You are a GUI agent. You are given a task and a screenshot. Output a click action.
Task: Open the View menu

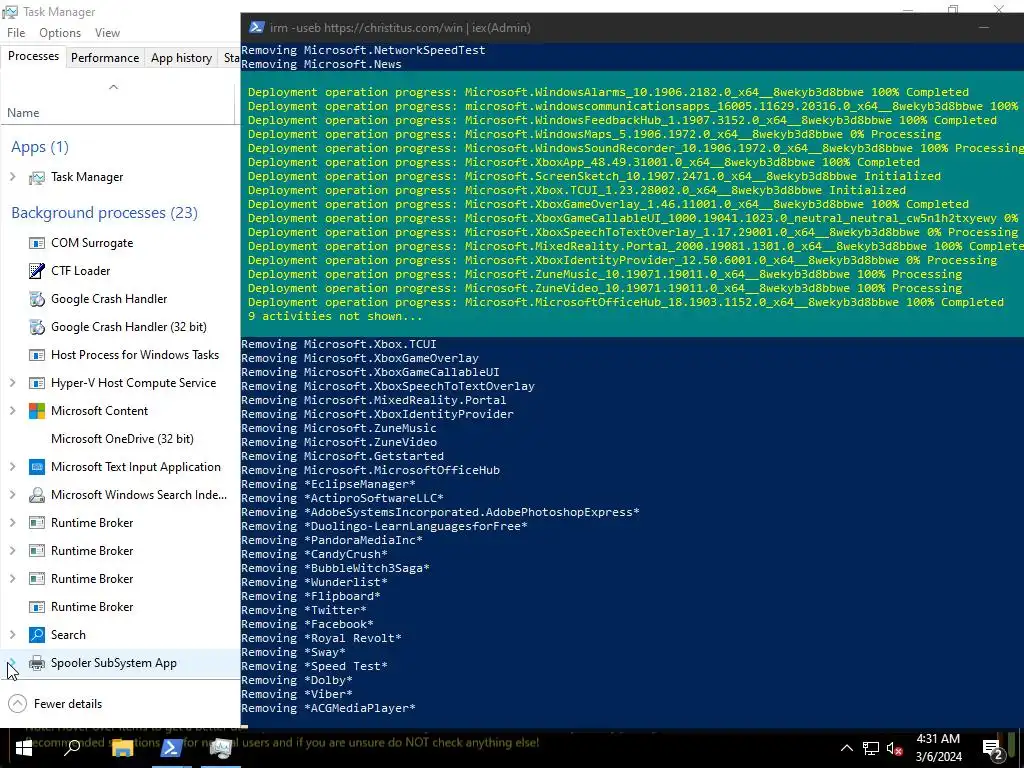[107, 33]
